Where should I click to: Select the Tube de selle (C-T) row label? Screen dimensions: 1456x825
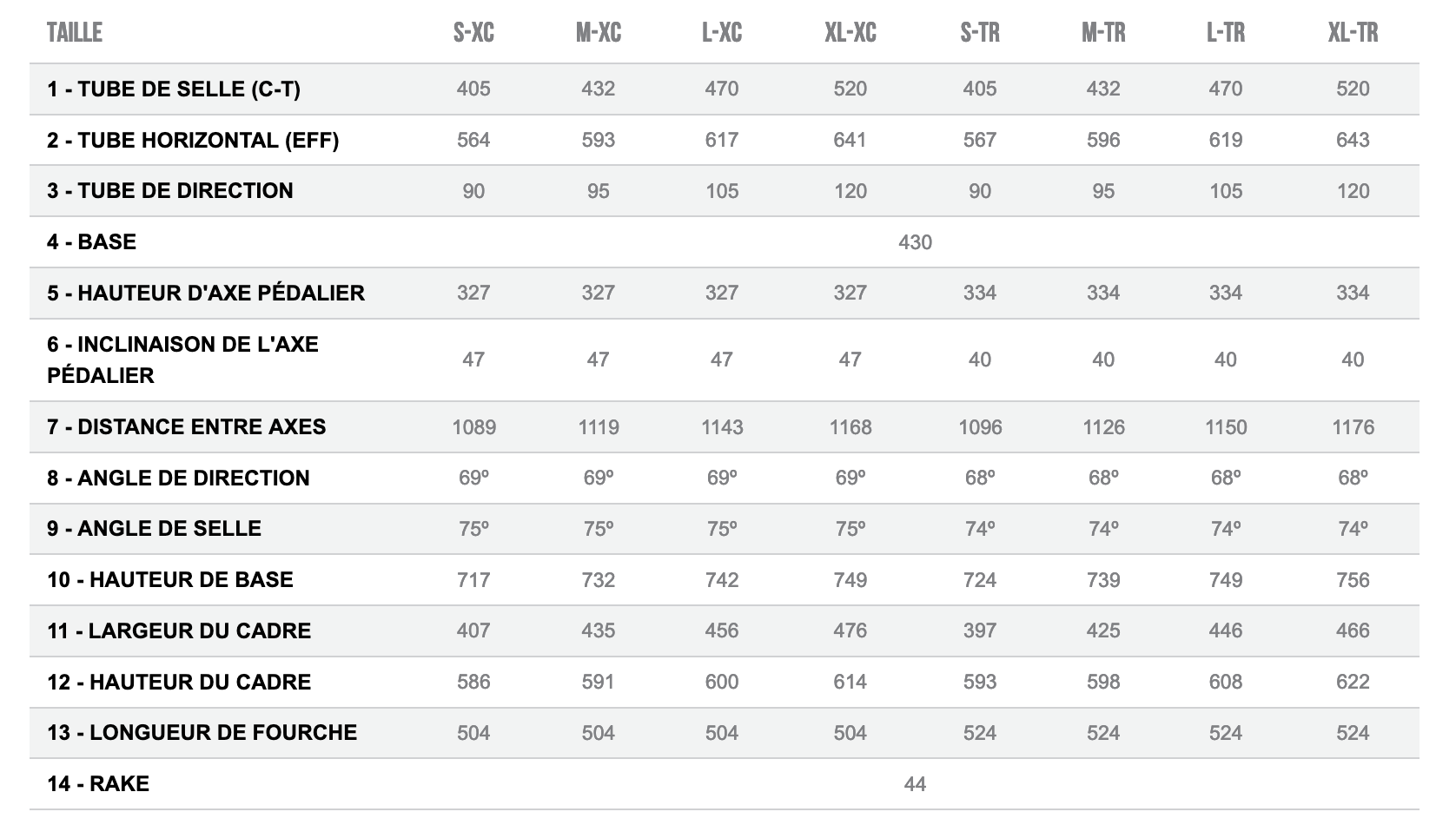pos(174,89)
